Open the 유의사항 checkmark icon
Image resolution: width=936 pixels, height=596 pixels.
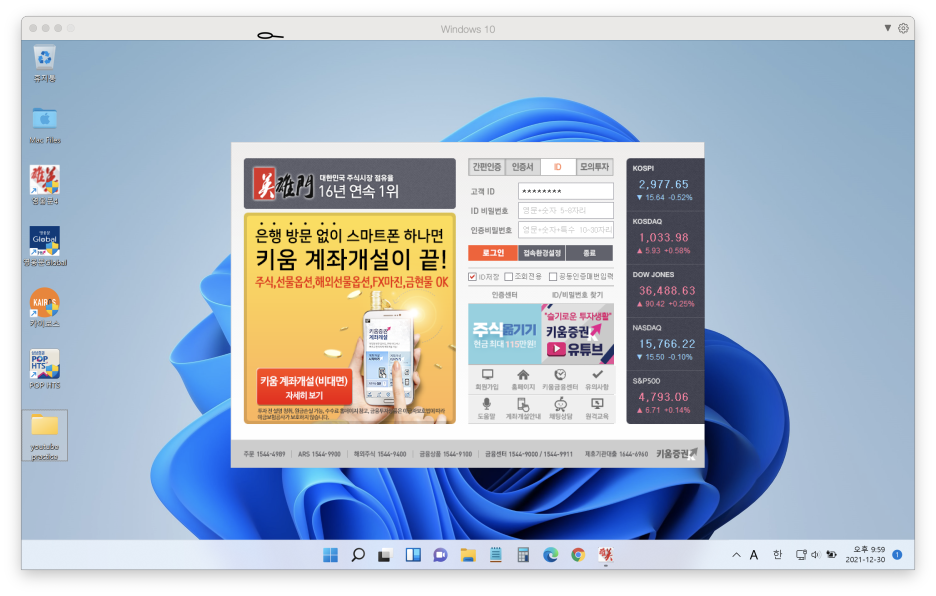[x=597, y=379]
